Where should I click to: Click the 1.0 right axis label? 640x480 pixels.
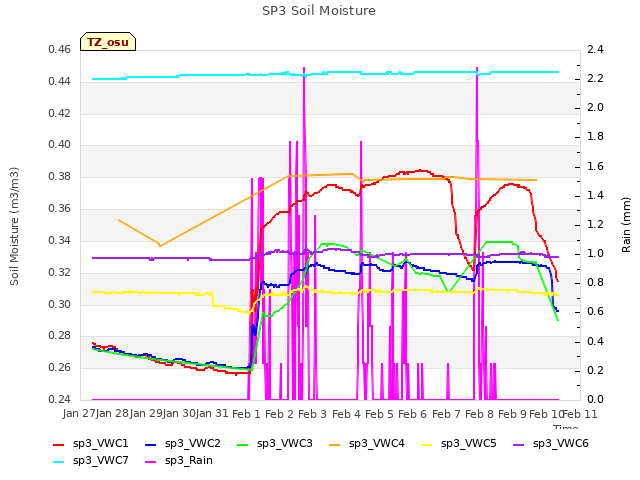[x=595, y=253]
